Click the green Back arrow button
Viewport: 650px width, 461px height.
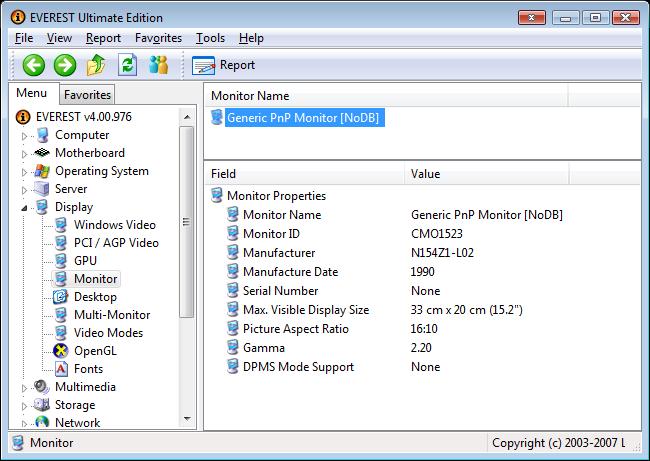34,65
